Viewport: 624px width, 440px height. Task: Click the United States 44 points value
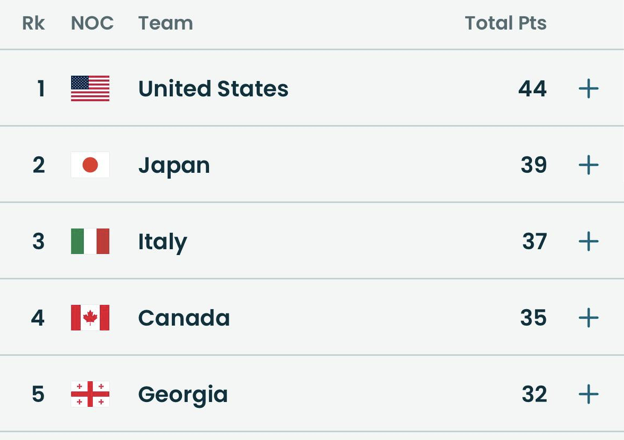(532, 88)
